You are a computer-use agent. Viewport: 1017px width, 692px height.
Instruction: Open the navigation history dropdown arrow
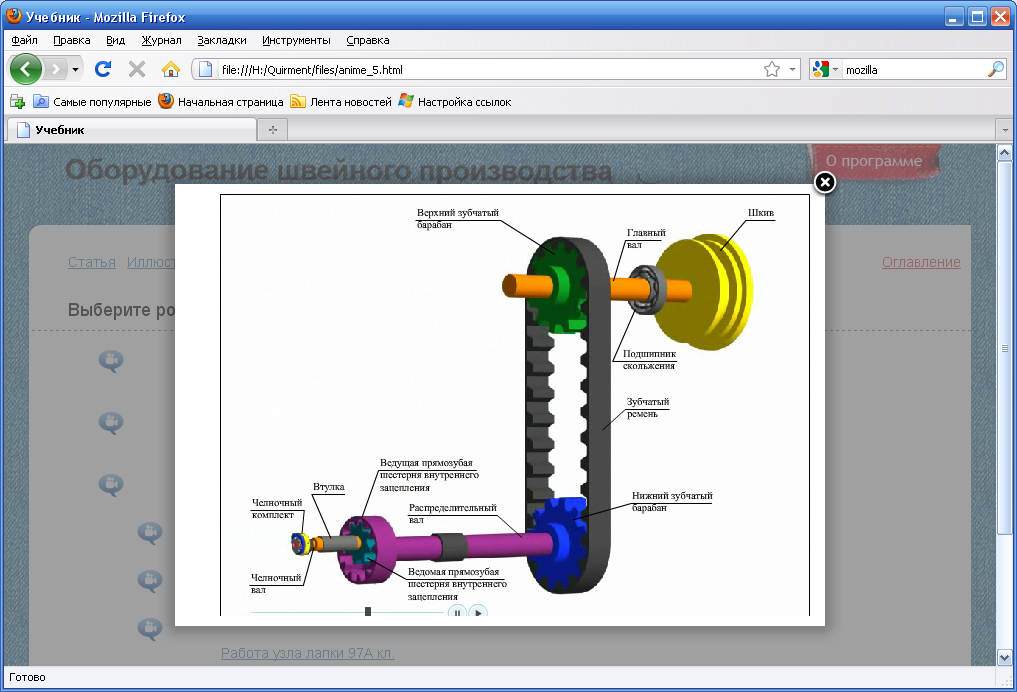[x=75, y=69]
